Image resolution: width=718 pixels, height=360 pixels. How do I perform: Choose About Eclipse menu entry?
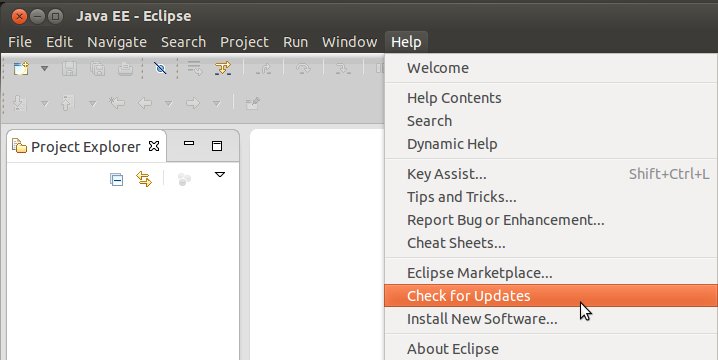tap(551, 349)
